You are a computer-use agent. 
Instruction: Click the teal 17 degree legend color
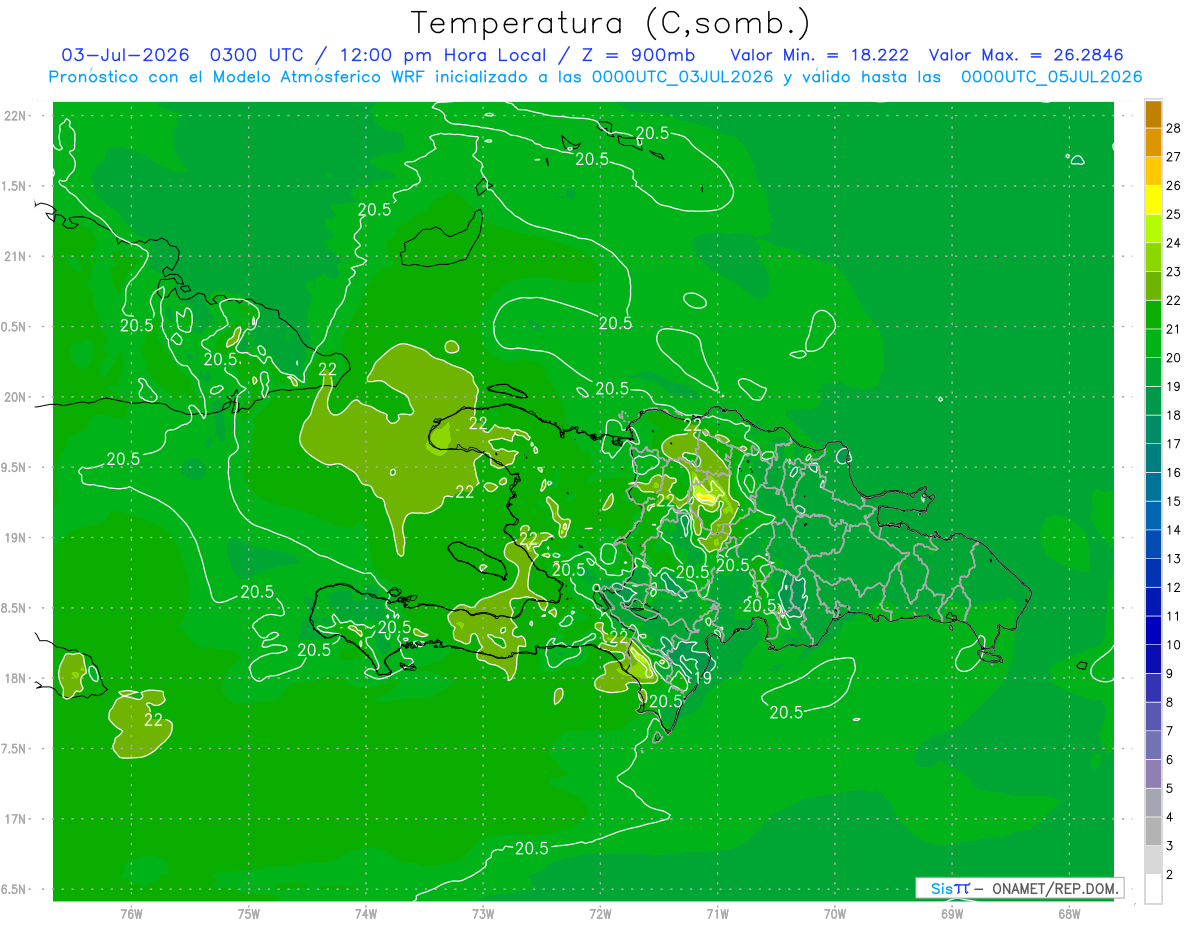[x=1153, y=430]
